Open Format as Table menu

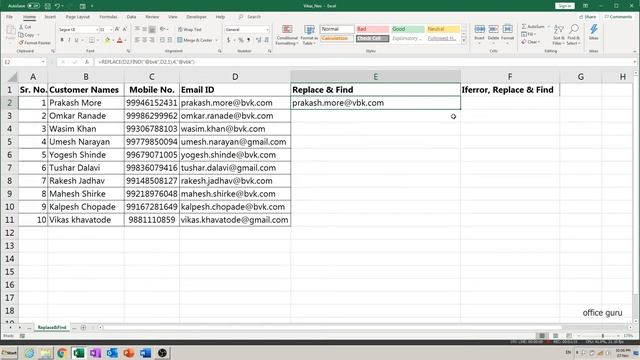(x=309, y=35)
